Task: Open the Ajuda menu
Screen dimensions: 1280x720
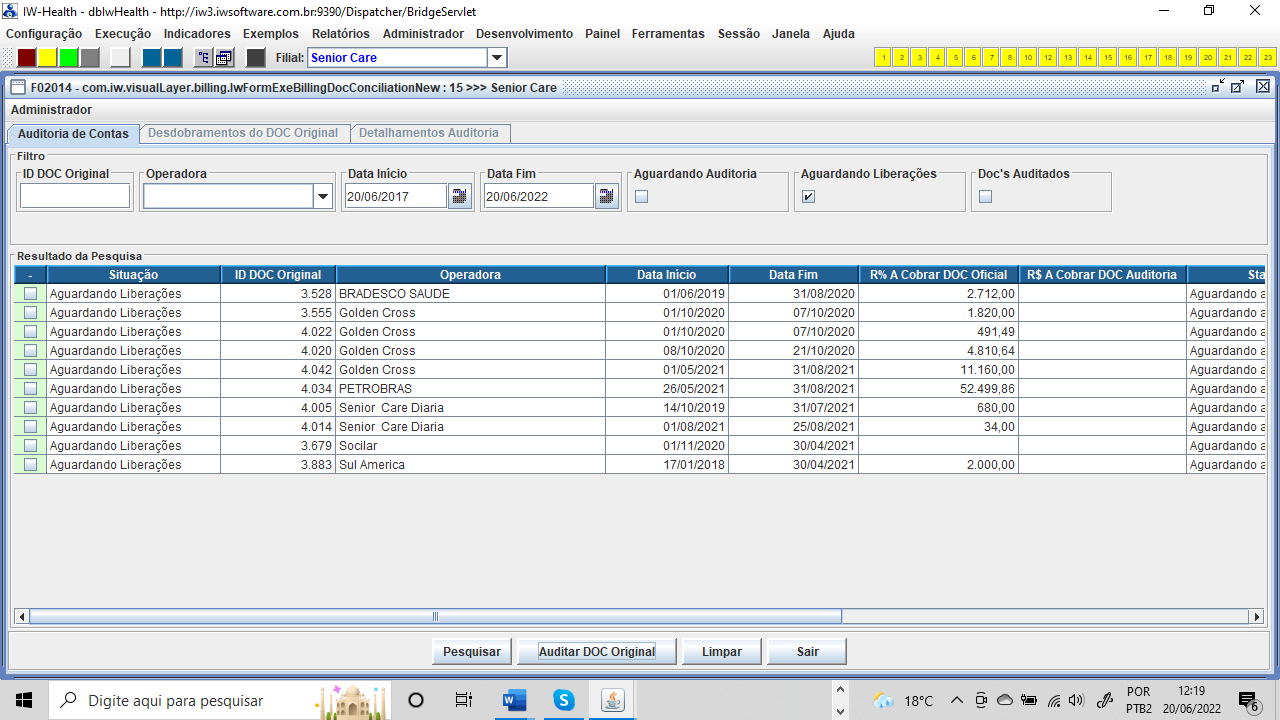Action: (838, 34)
